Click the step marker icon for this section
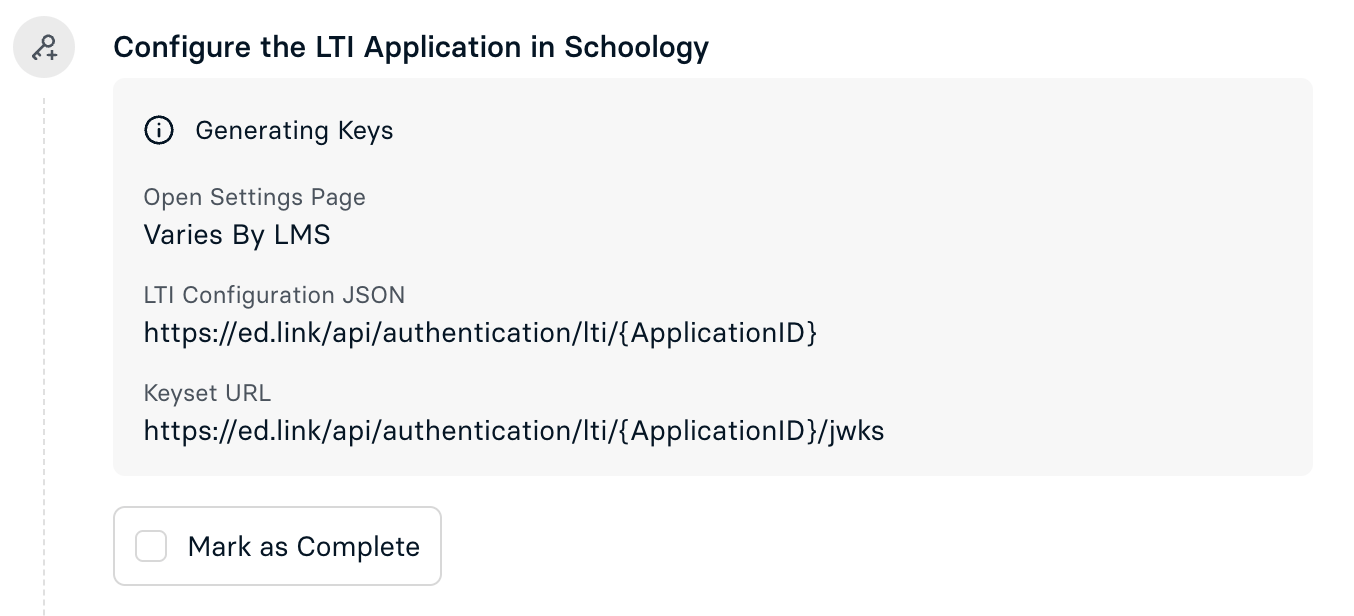1354x616 pixels. click(x=44, y=46)
